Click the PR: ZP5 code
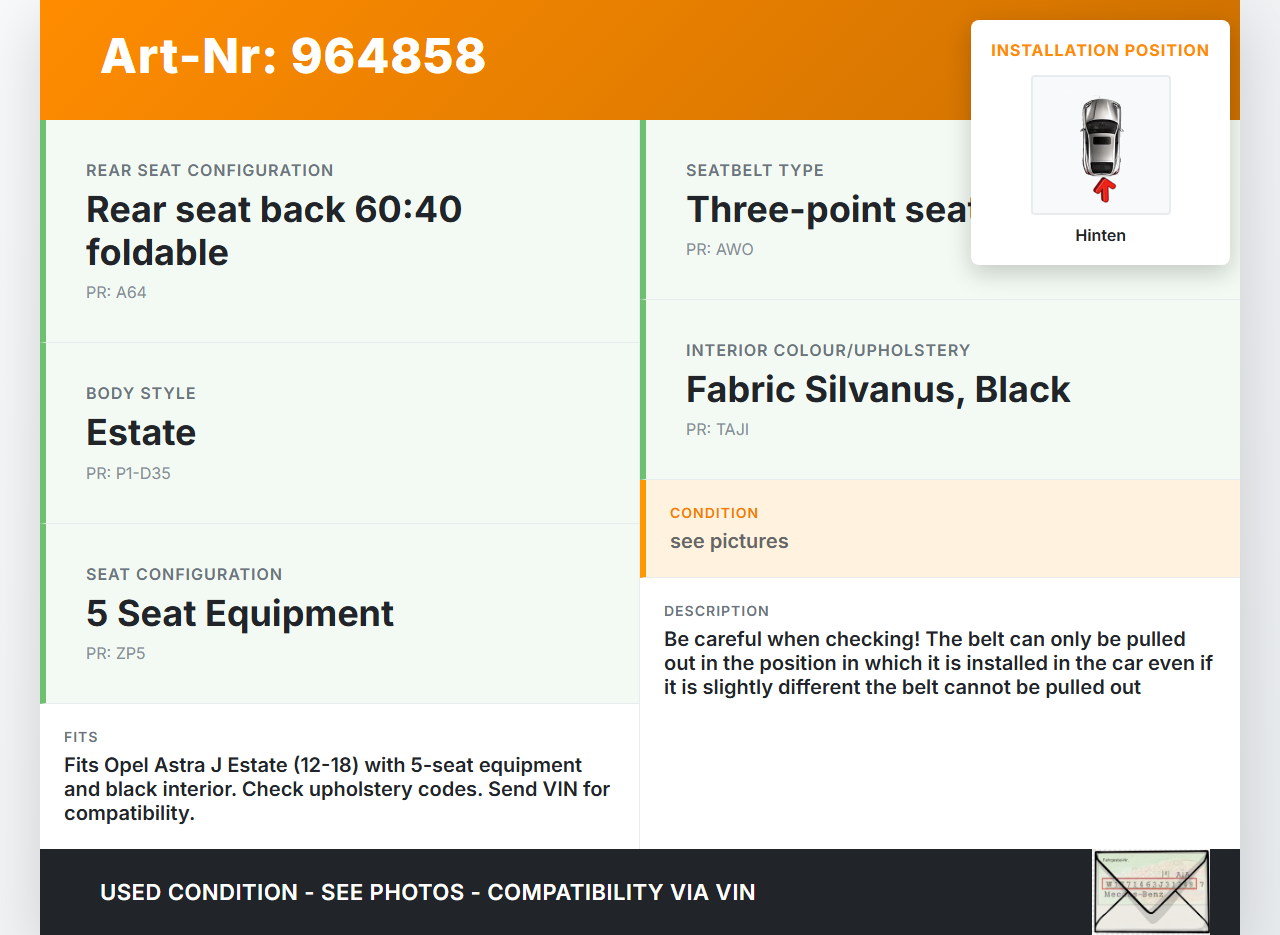Image resolution: width=1280 pixels, height=935 pixels. coord(116,654)
